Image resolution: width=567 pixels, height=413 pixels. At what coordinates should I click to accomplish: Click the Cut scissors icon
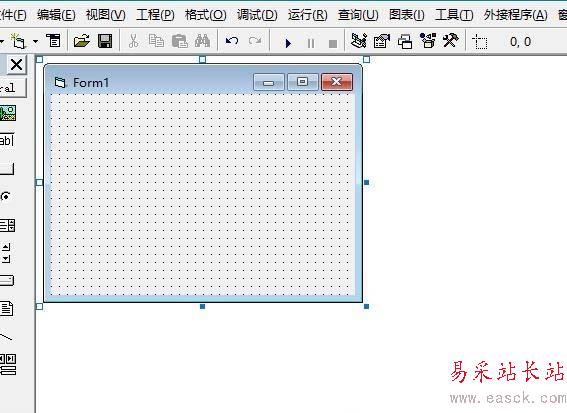pos(133,41)
